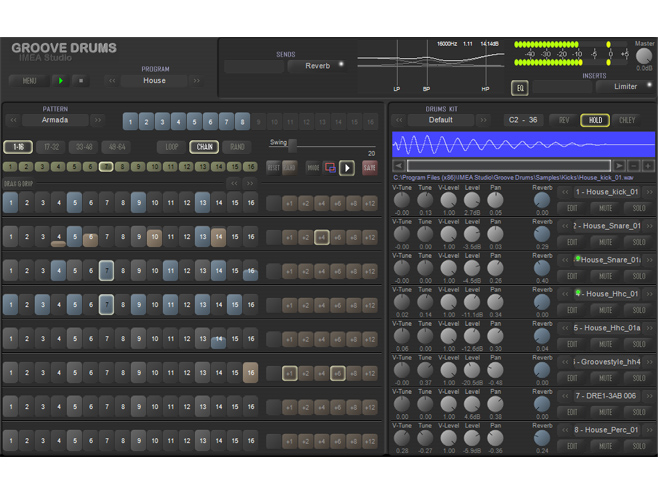
Task: Open EDIT for House_kick_01 channel
Action: click(x=572, y=208)
